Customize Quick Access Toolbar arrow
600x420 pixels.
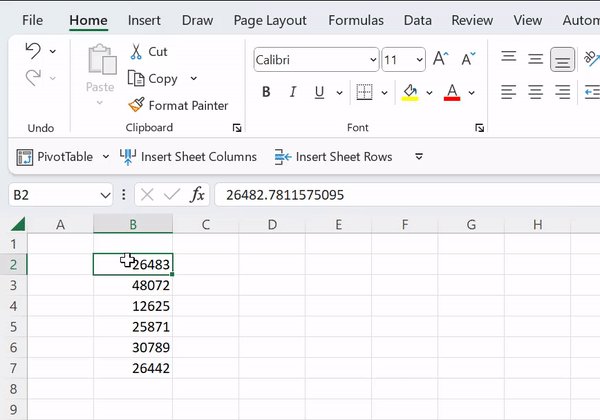pos(419,156)
